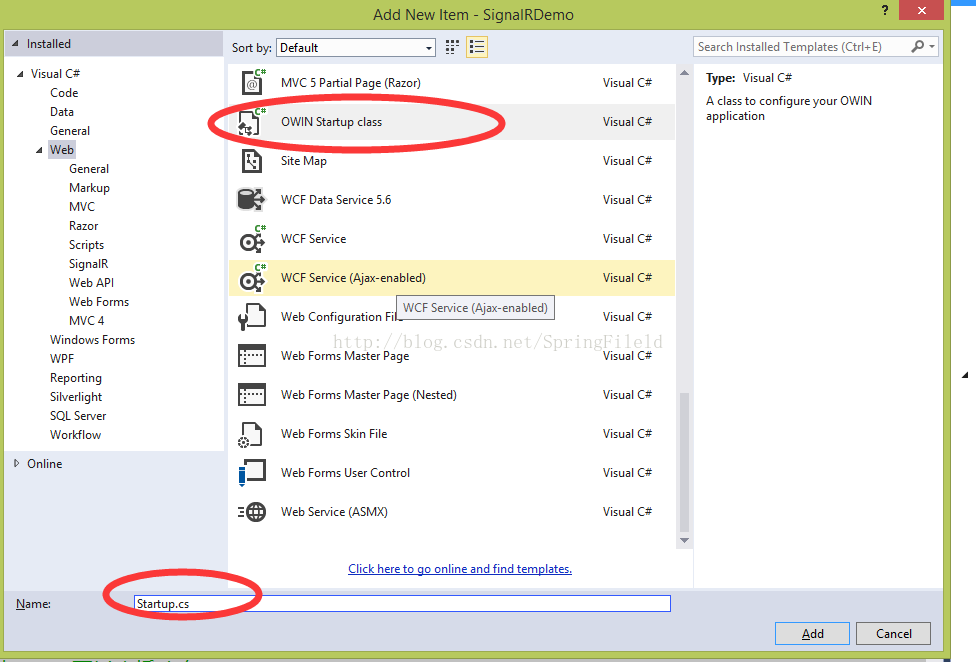Collapse the Installed section
The image size is (976, 662).
coord(16,44)
